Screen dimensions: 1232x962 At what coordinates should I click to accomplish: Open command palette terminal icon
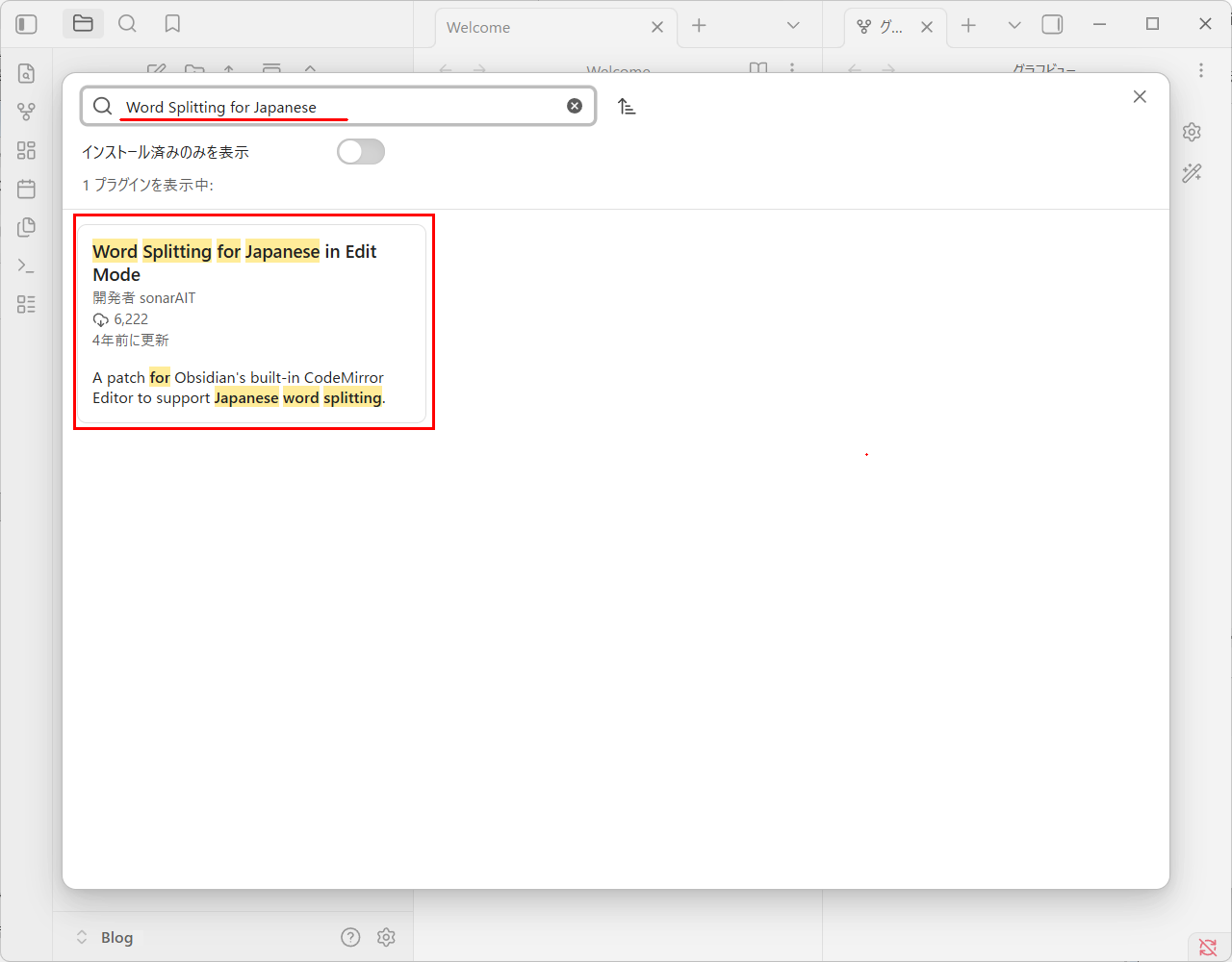click(x=26, y=266)
